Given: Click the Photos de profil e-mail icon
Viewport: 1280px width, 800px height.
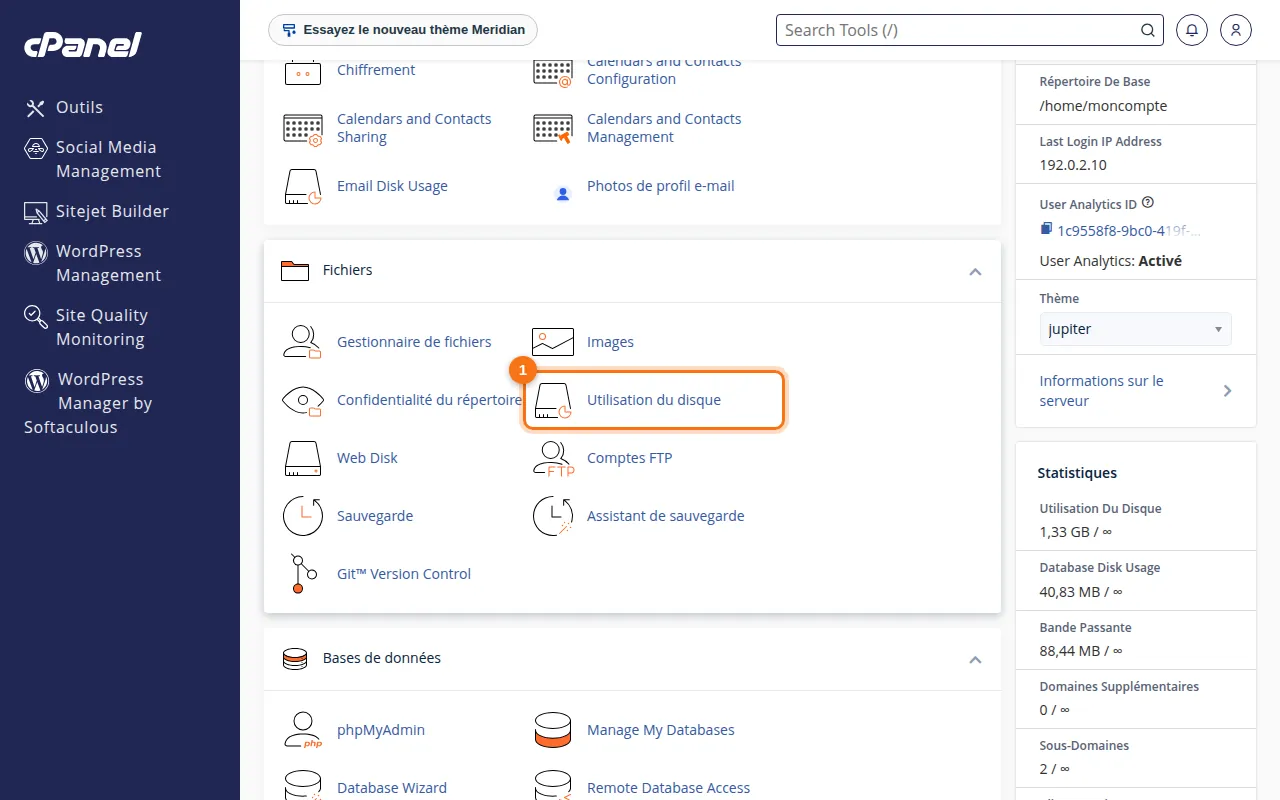Looking at the screenshot, I should tap(562, 193).
